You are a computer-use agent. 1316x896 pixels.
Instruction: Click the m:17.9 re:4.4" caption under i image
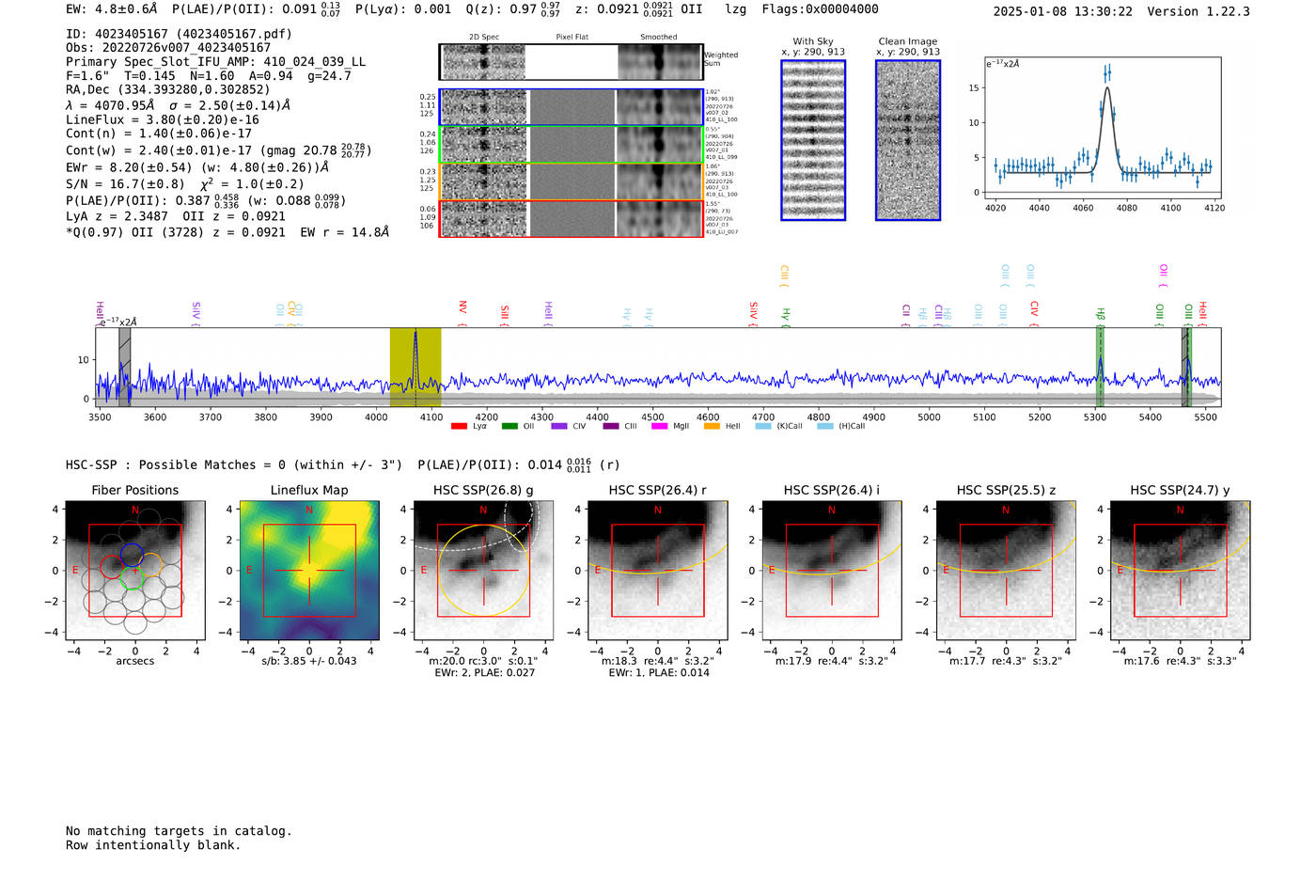pos(832,661)
